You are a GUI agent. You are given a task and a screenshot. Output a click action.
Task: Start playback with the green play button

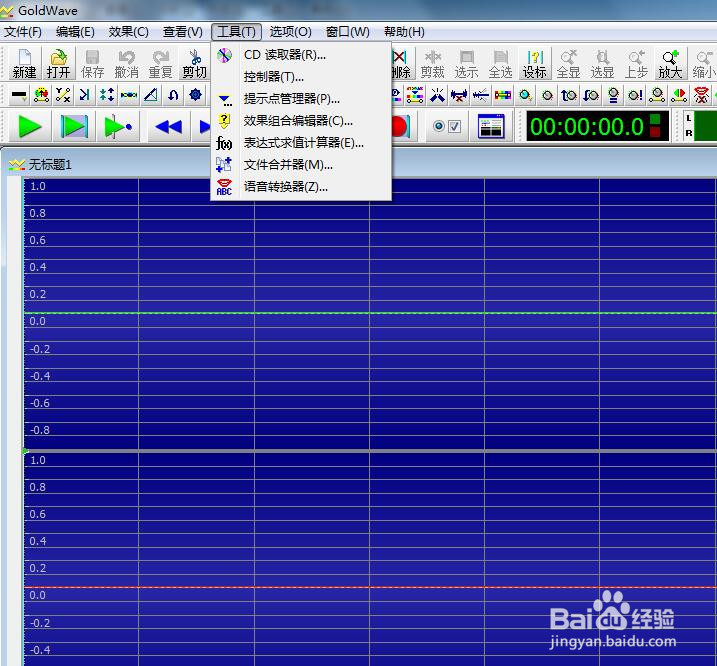29,126
